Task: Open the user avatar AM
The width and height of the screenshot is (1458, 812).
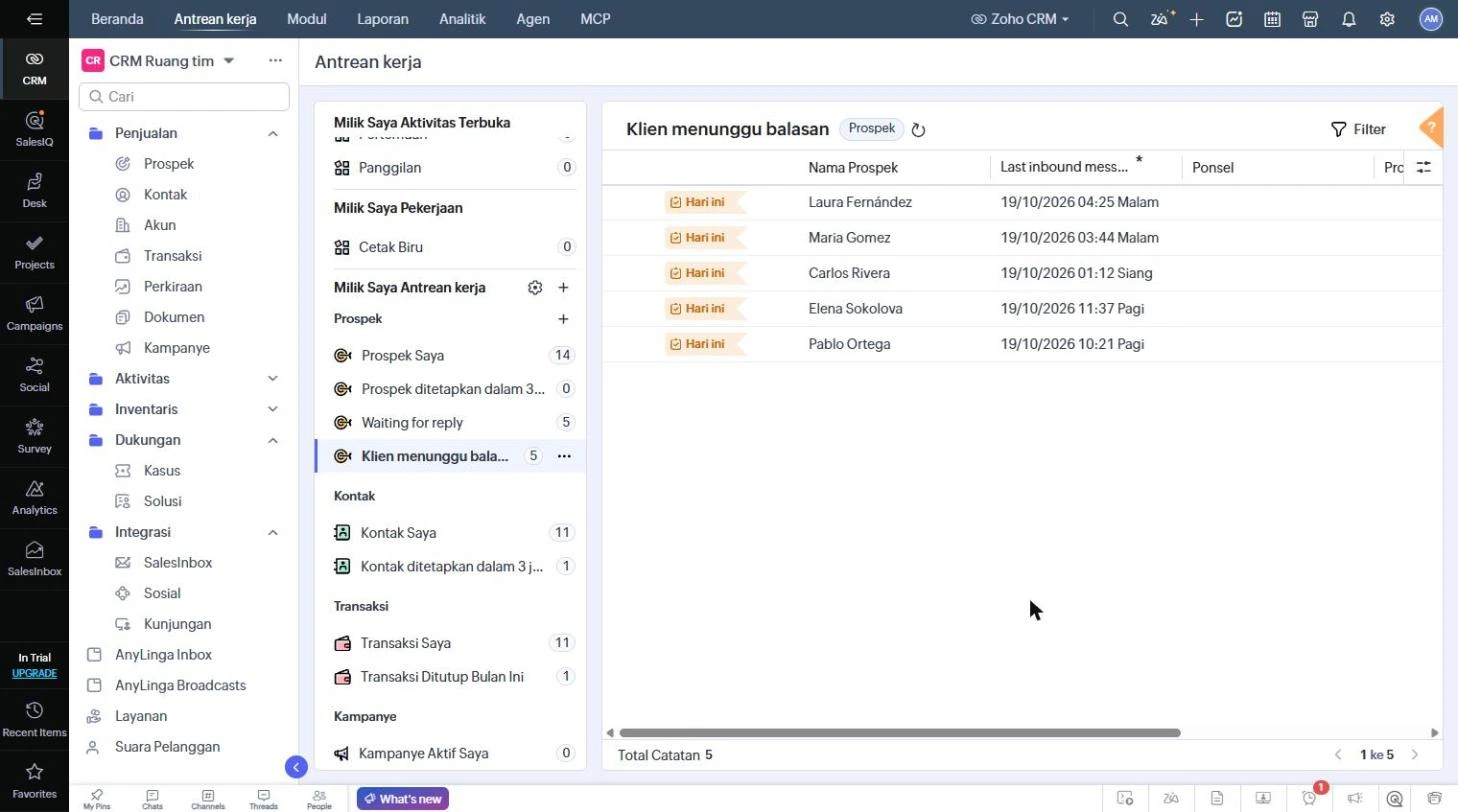Action: [1431, 19]
